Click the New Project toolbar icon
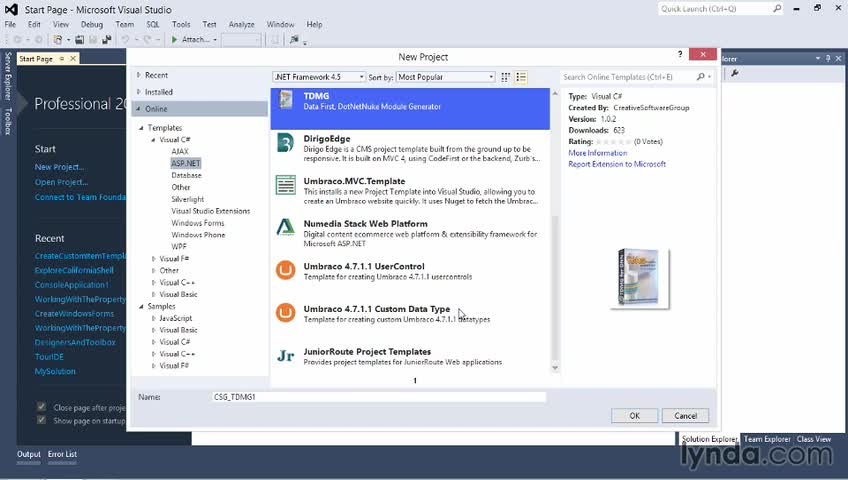Viewport: 848px width, 480px height. [x=57, y=39]
